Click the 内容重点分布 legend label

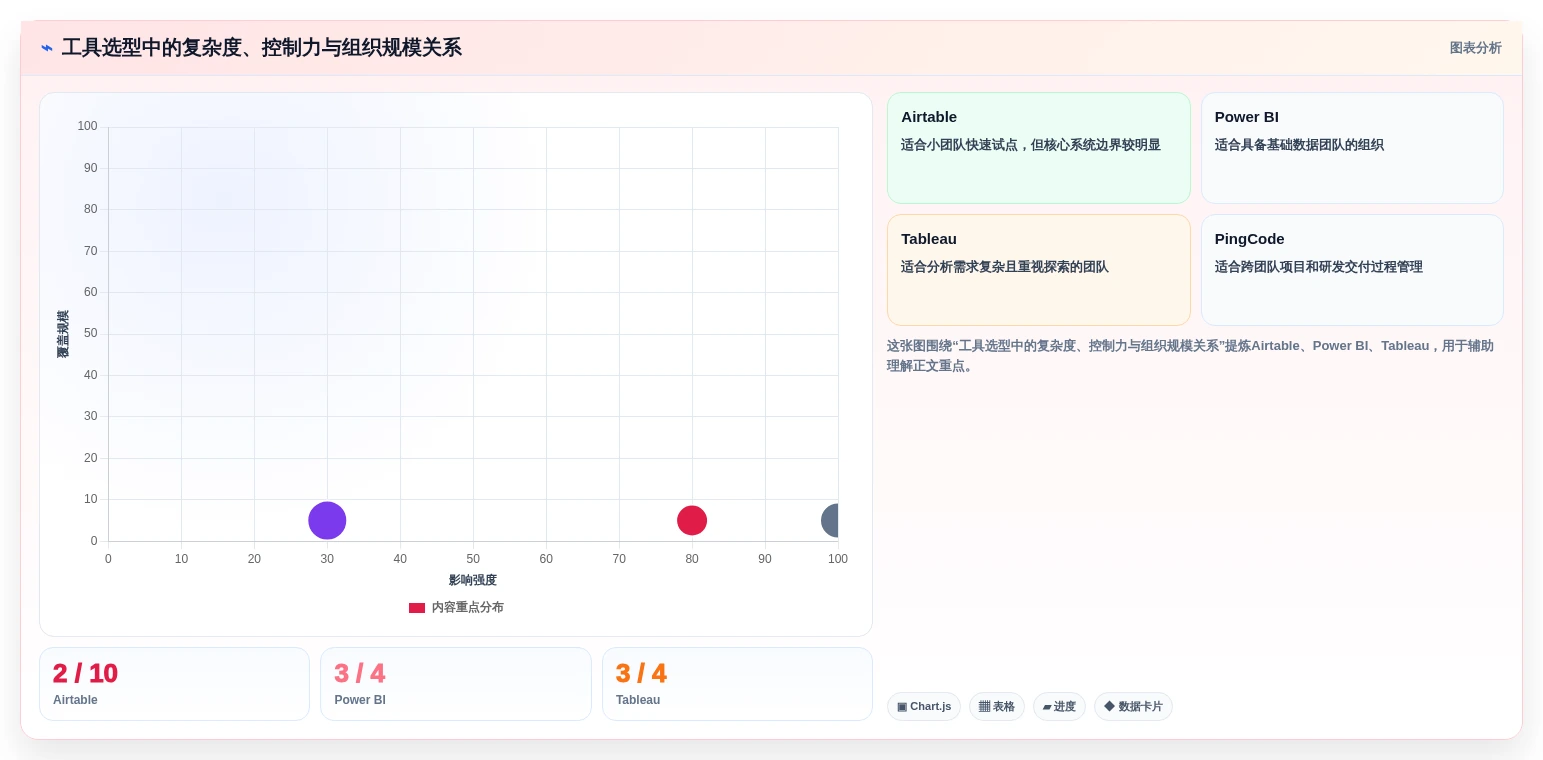[x=468, y=608]
